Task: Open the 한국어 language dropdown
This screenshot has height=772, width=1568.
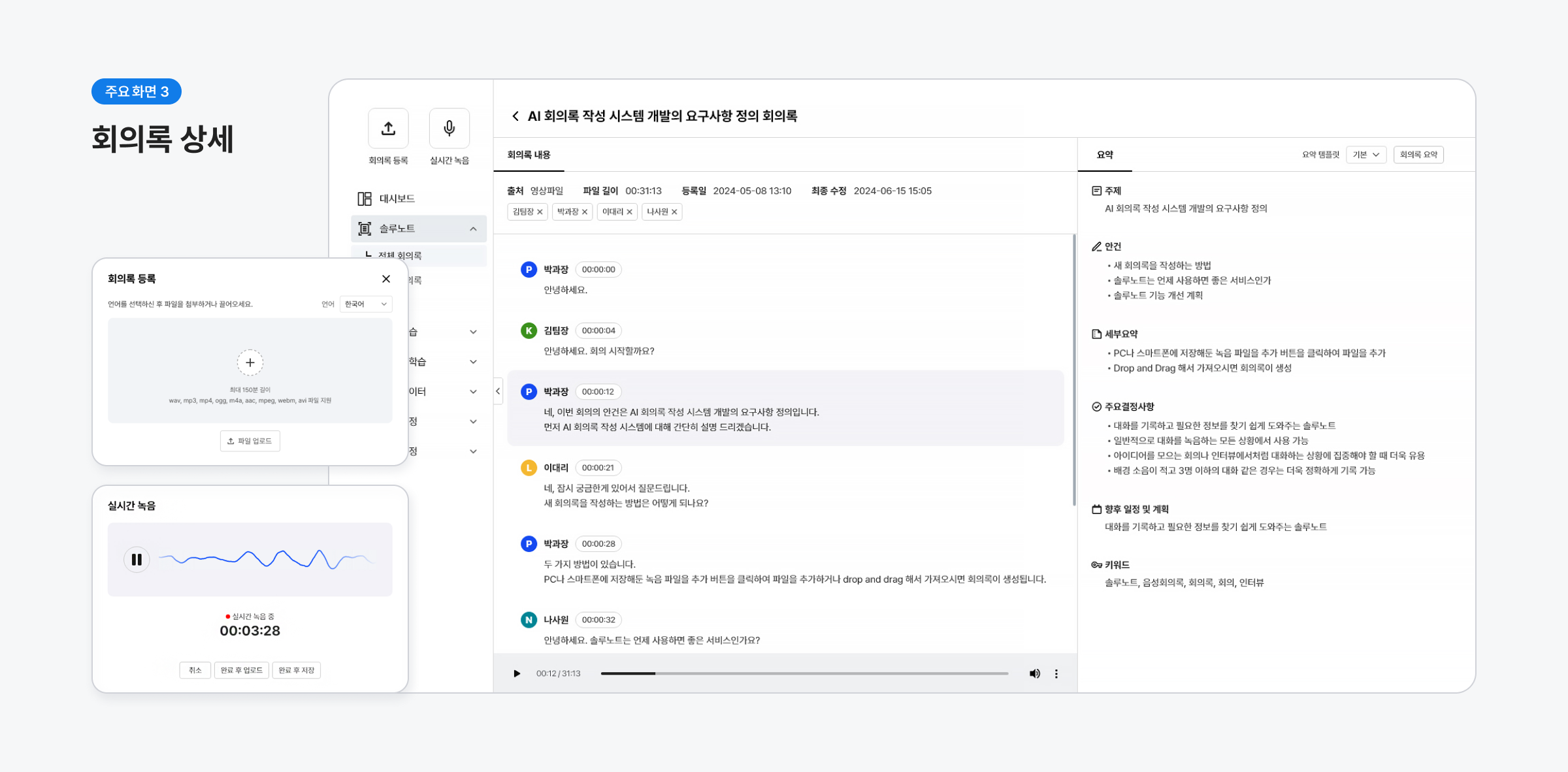Action: (x=365, y=304)
